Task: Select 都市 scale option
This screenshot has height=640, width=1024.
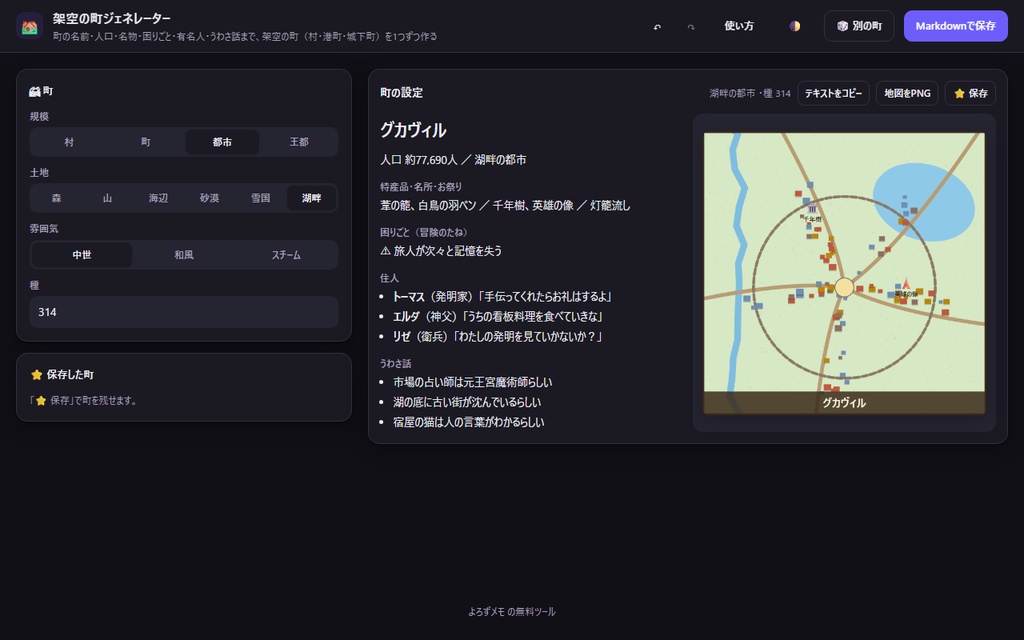Action: pos(222,142)
